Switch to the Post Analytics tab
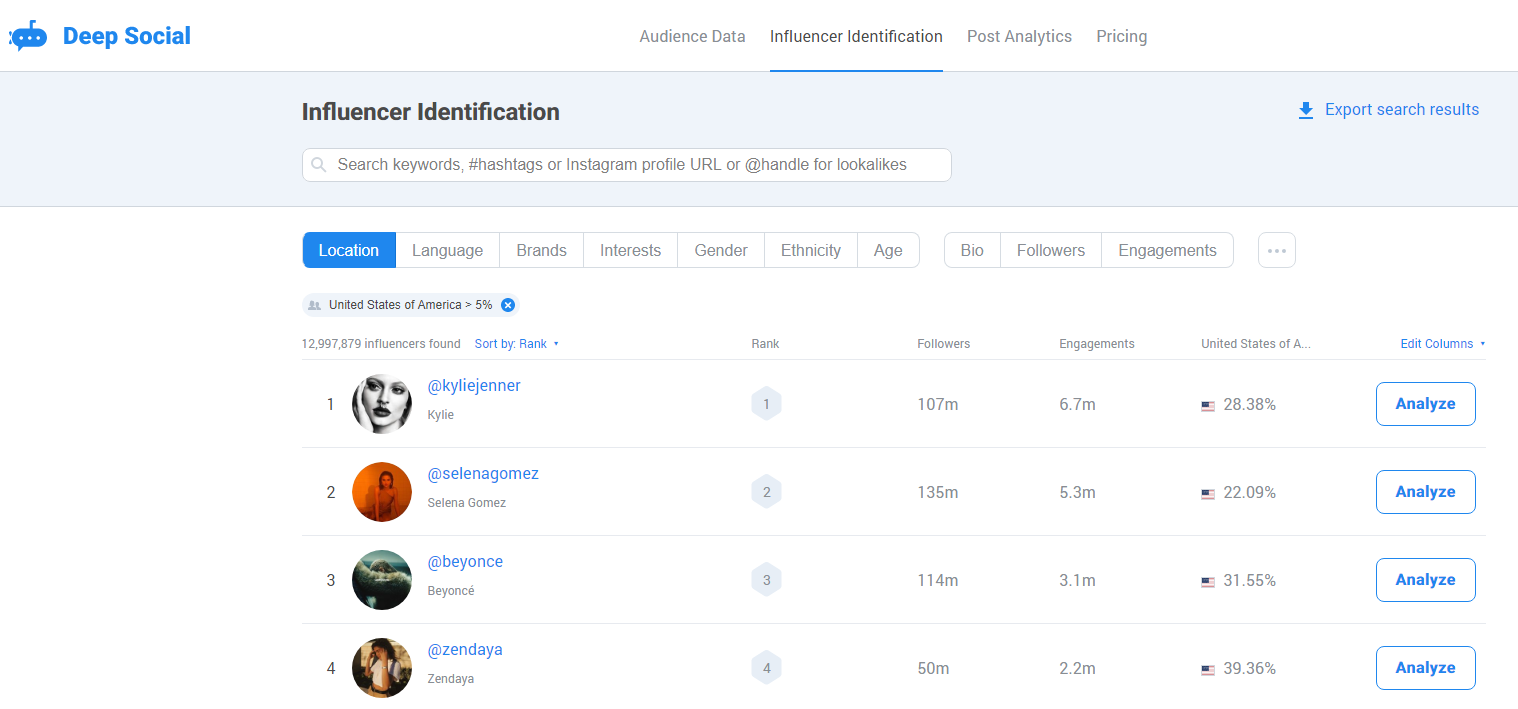The height and width of the screenshot is (709, 1518). pyautogui.click(x=1019, y=37)
